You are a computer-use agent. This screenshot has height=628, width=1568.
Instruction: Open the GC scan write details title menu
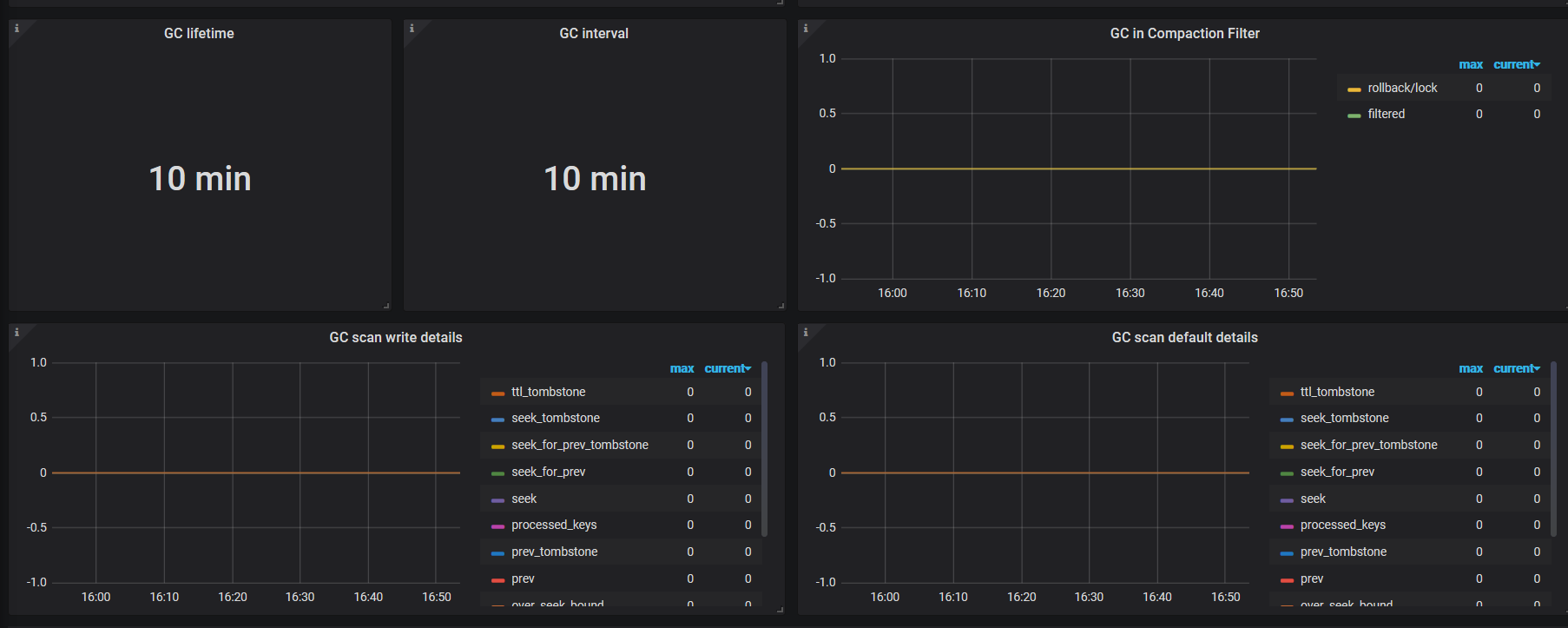click(395, 338)
